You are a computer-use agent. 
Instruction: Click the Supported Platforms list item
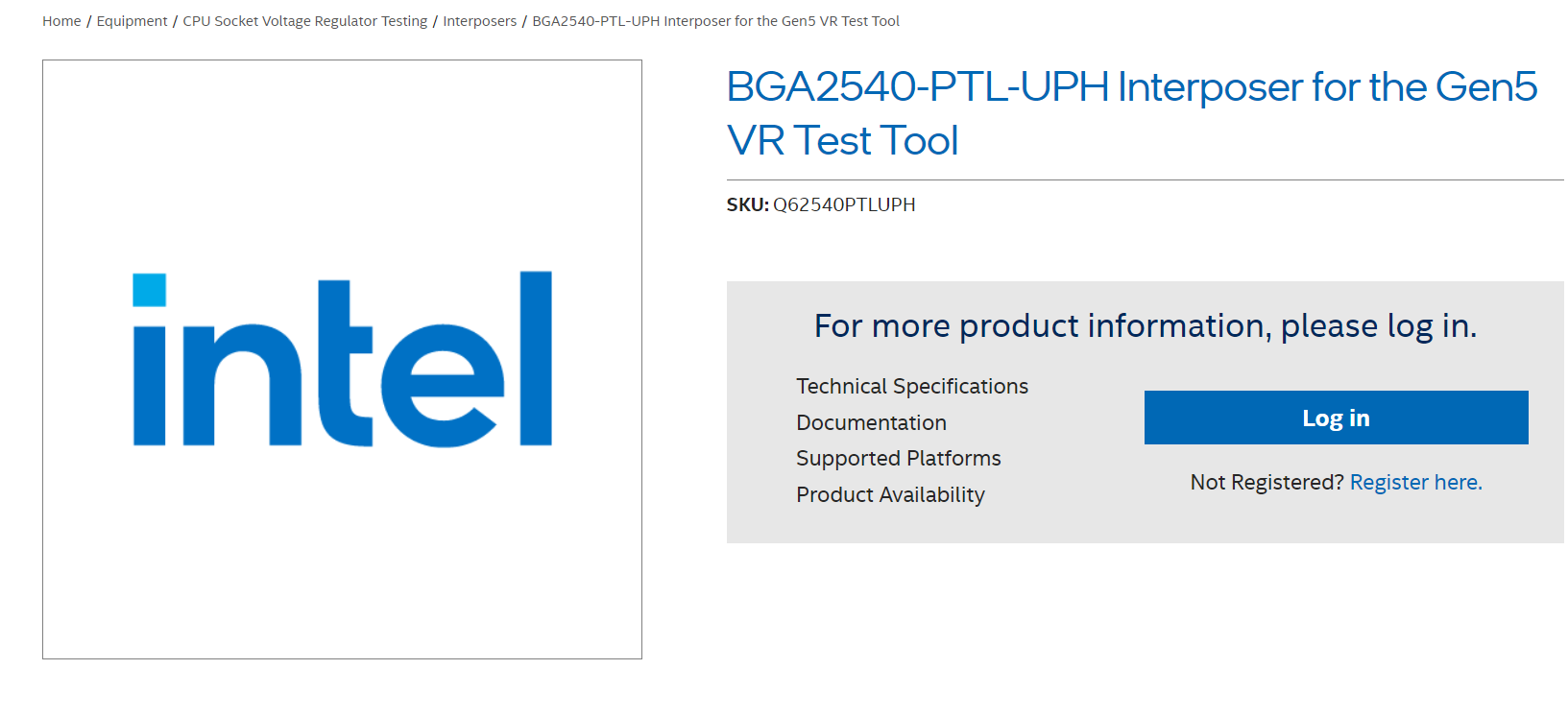click(x=898, y=458)
